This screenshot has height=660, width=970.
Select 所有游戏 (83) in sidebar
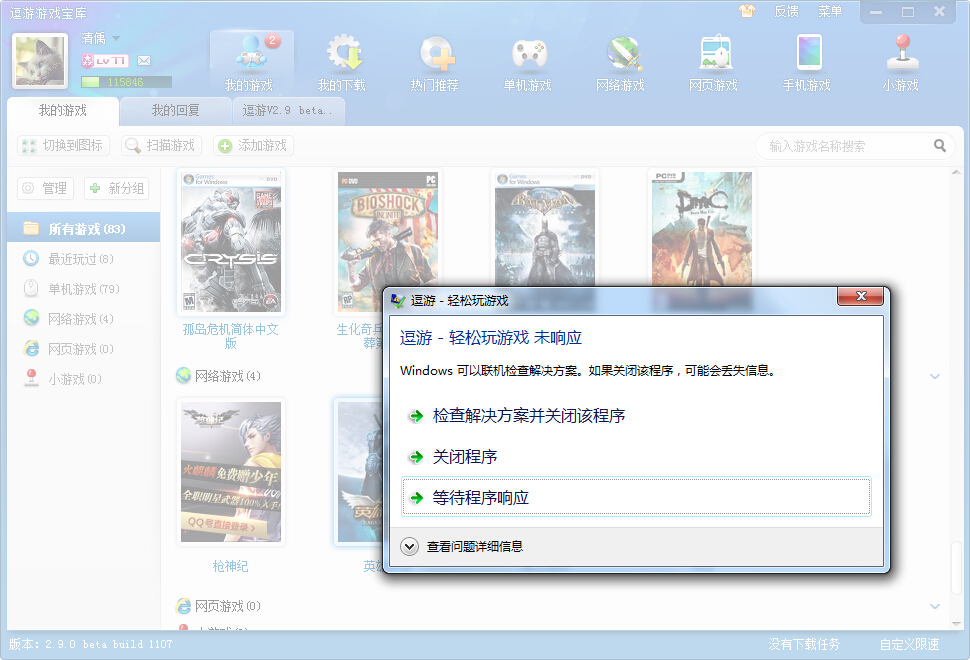84,229
